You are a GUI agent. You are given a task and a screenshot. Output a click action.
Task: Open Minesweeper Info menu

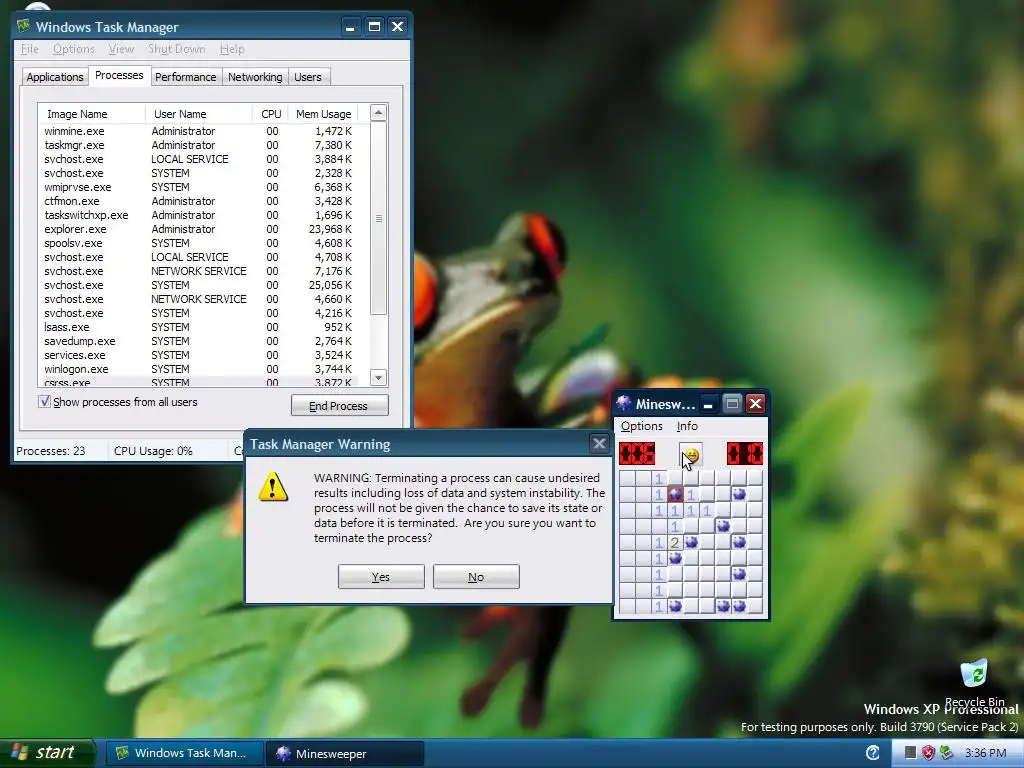pyautogui.click(x=687, y=426)
